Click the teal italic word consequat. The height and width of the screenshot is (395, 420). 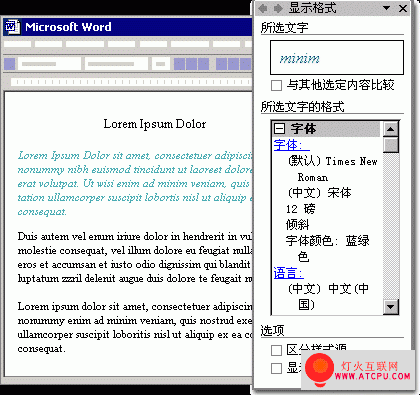pos(42,212)
